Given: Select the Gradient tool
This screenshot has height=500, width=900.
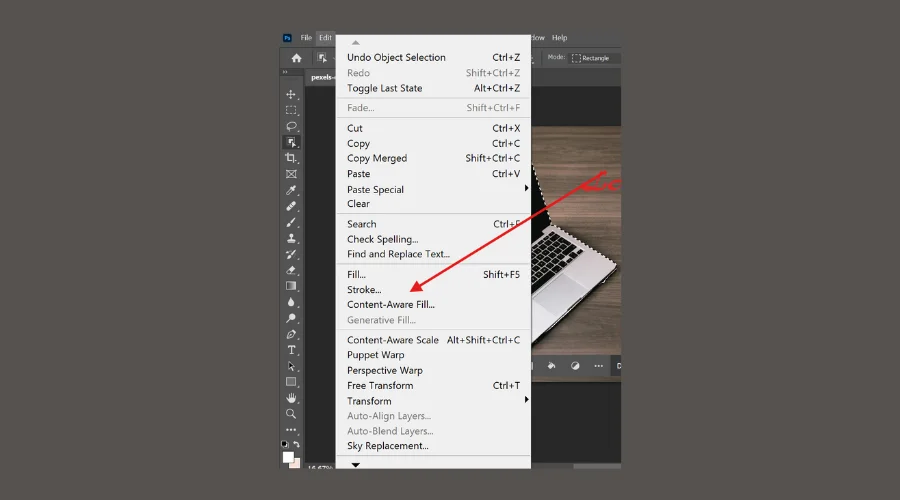Looking at the screenshot, I should (291, 286).
